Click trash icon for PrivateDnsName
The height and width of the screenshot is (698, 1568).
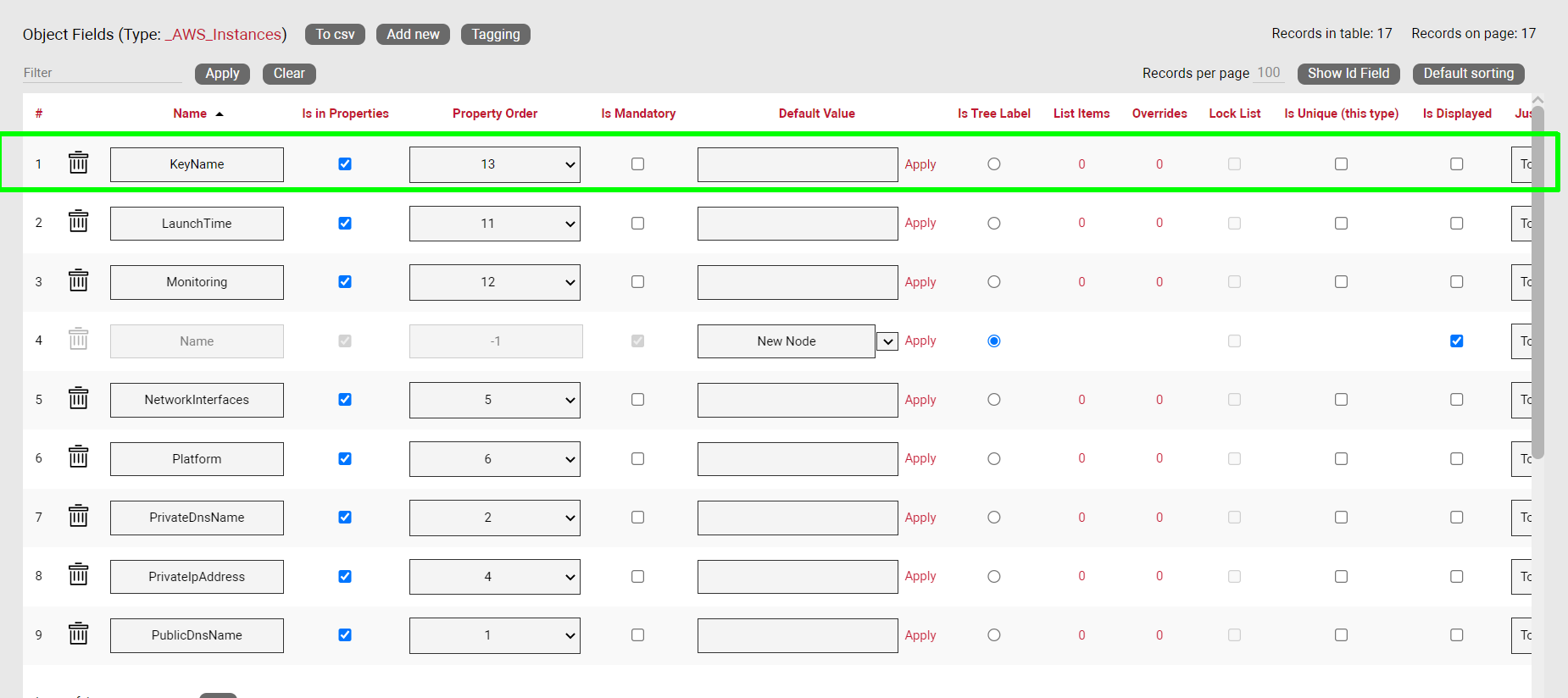tap(78, 516)
